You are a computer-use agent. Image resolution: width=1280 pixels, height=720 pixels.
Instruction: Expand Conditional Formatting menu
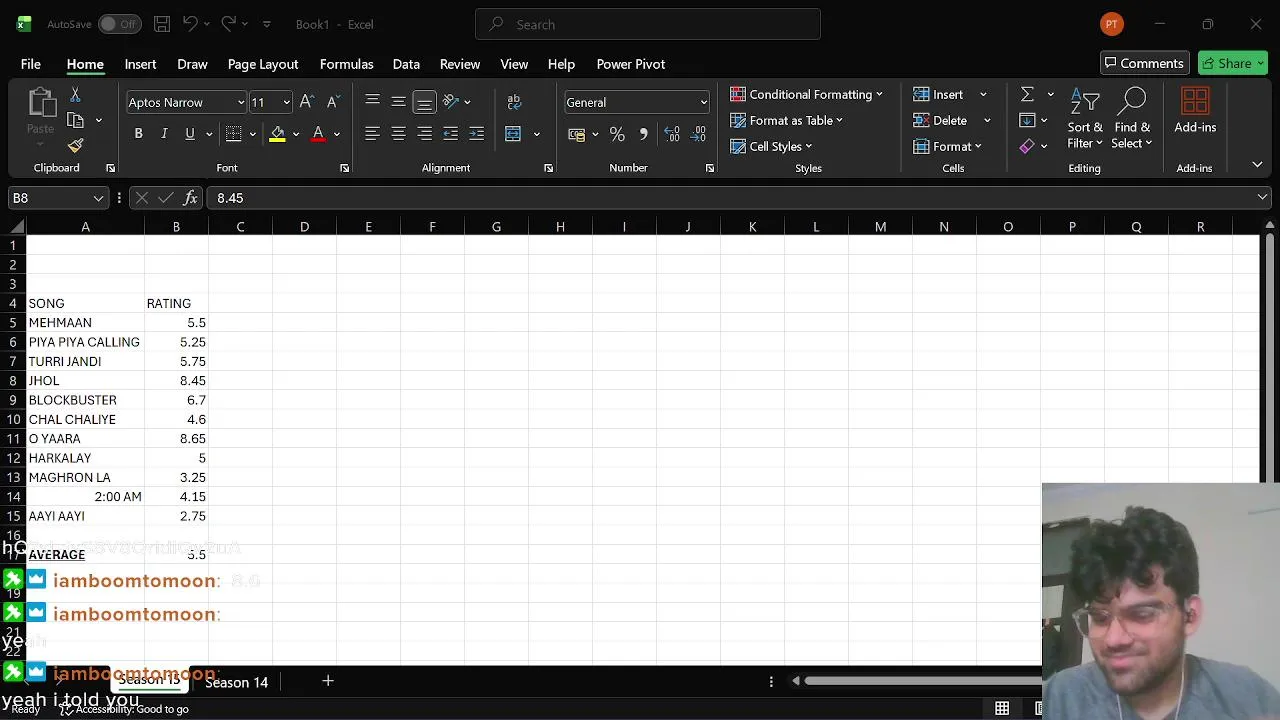point(806,94)
